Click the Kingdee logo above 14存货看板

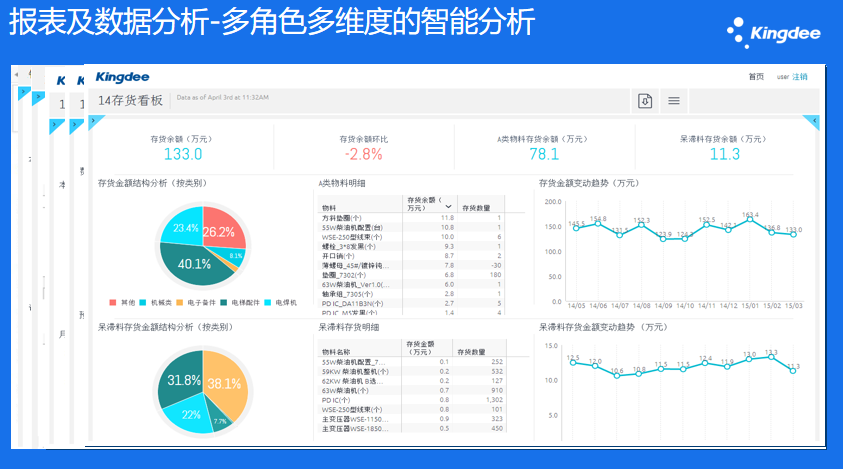123,77
